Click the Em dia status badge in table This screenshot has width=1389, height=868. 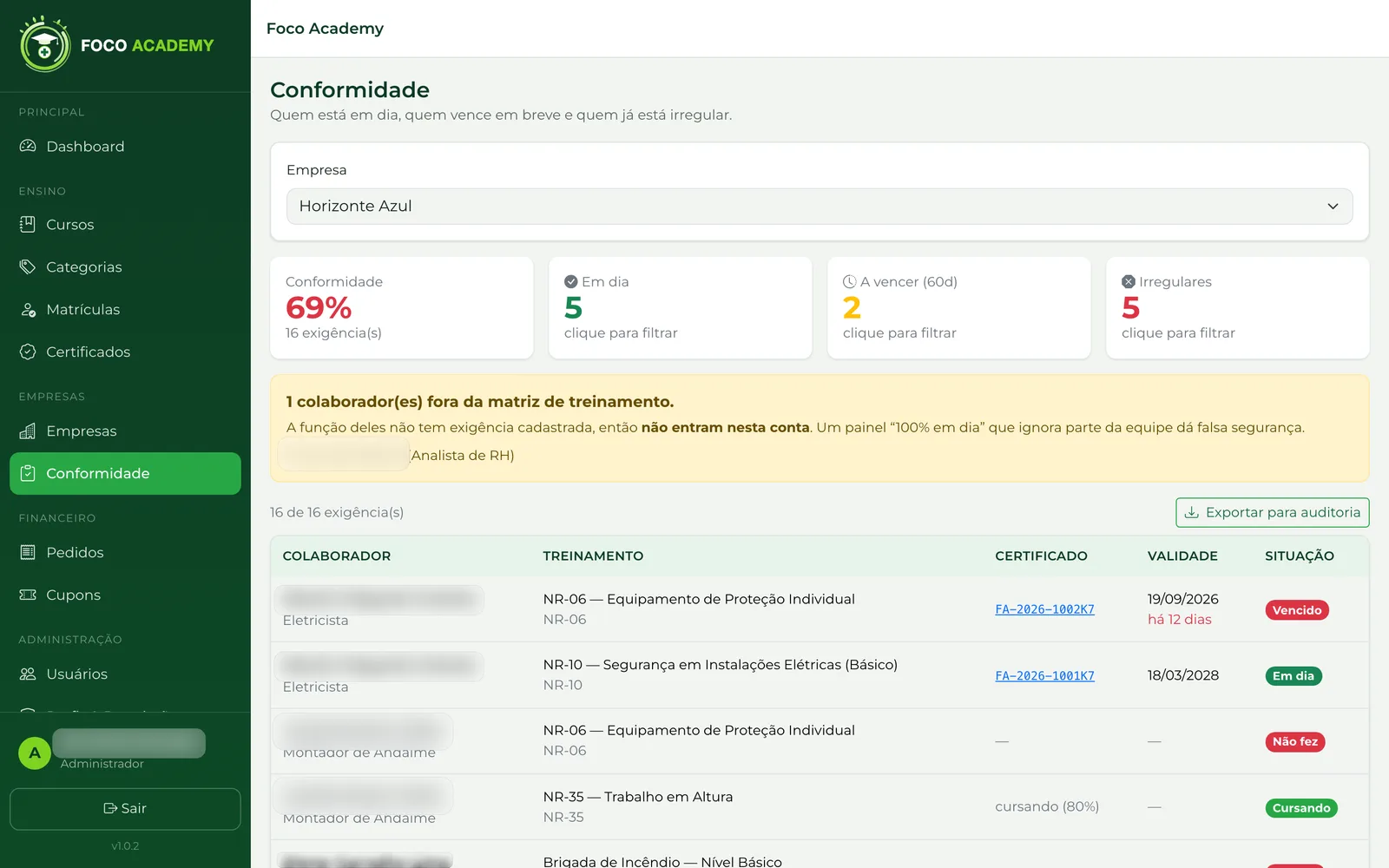coord(1293,676)
